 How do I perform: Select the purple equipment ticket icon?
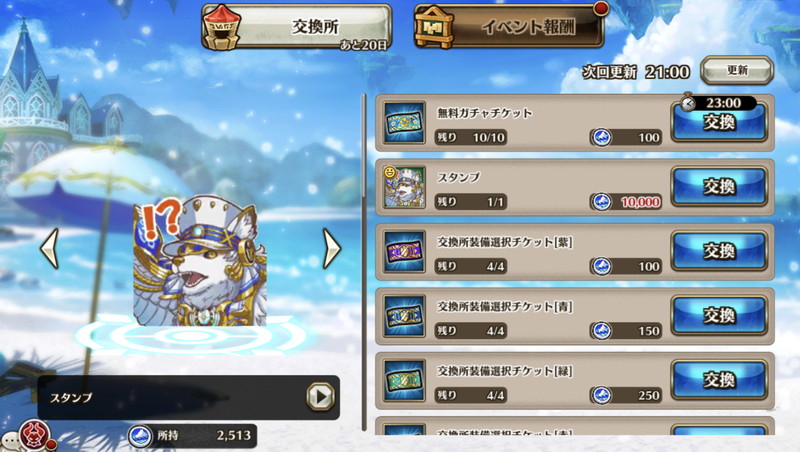[x=405, y=252]
